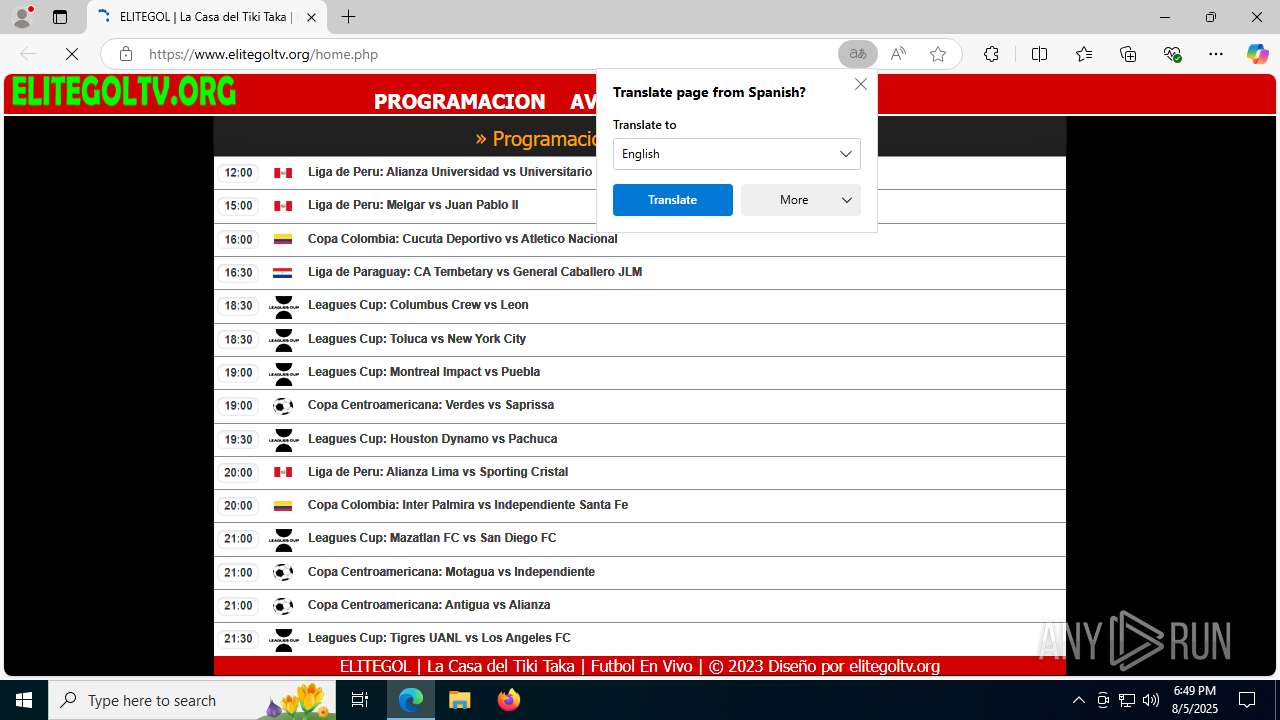Open Montreal Impact vs Puebla match
The image size is (1280, 720).
[424, 372]
